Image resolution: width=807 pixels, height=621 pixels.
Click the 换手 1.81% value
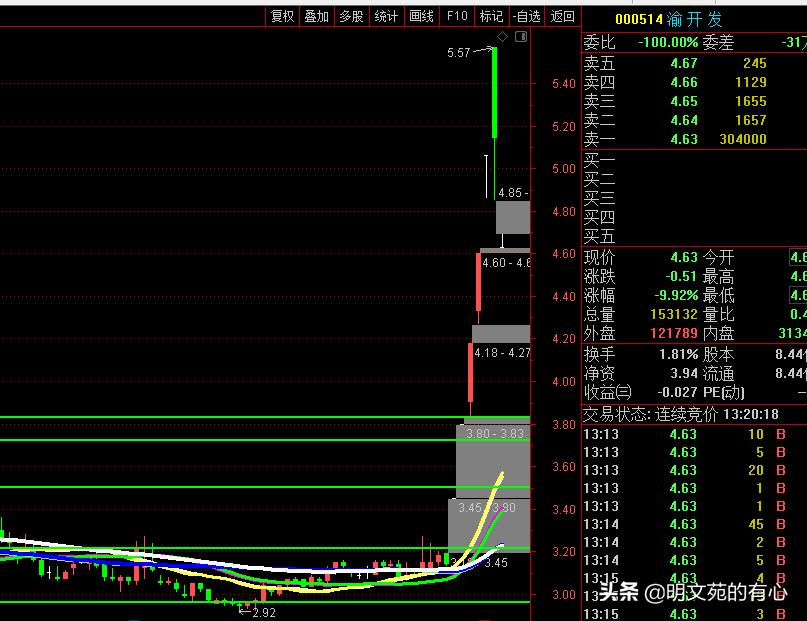click(x=678, y=354)
